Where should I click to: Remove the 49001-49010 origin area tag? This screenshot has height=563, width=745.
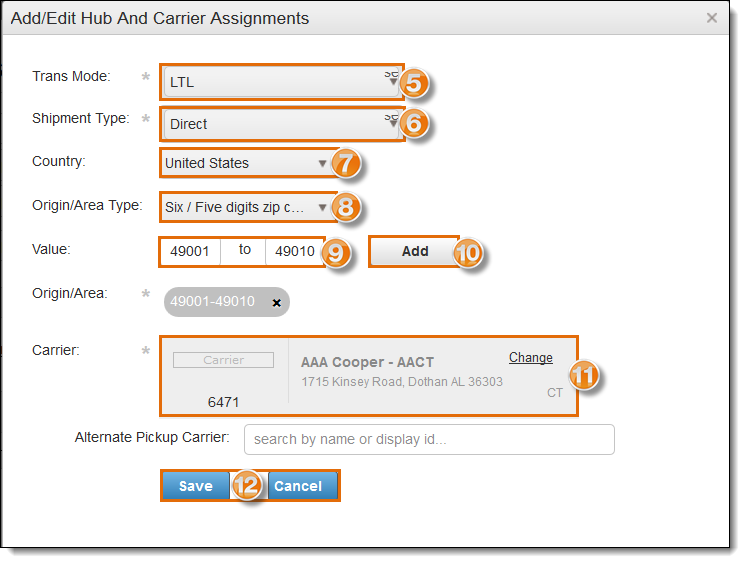[277, 302]
